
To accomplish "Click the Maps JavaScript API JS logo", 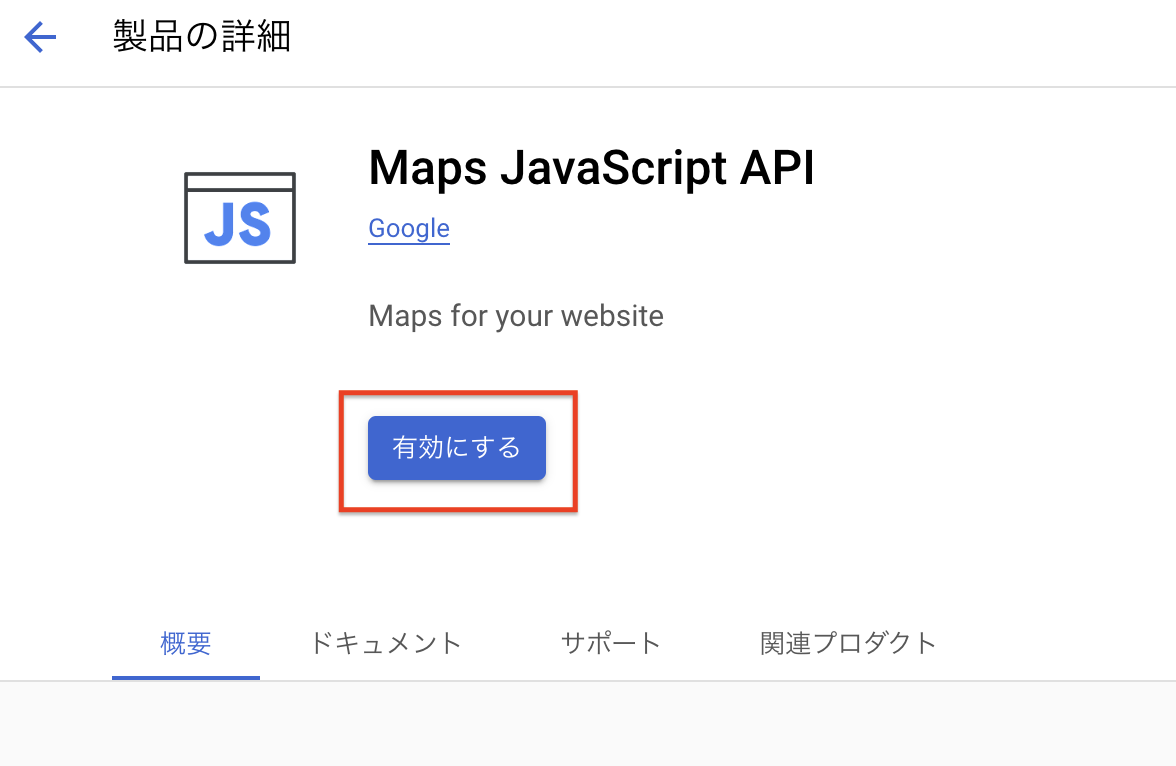I will [239, 217].
